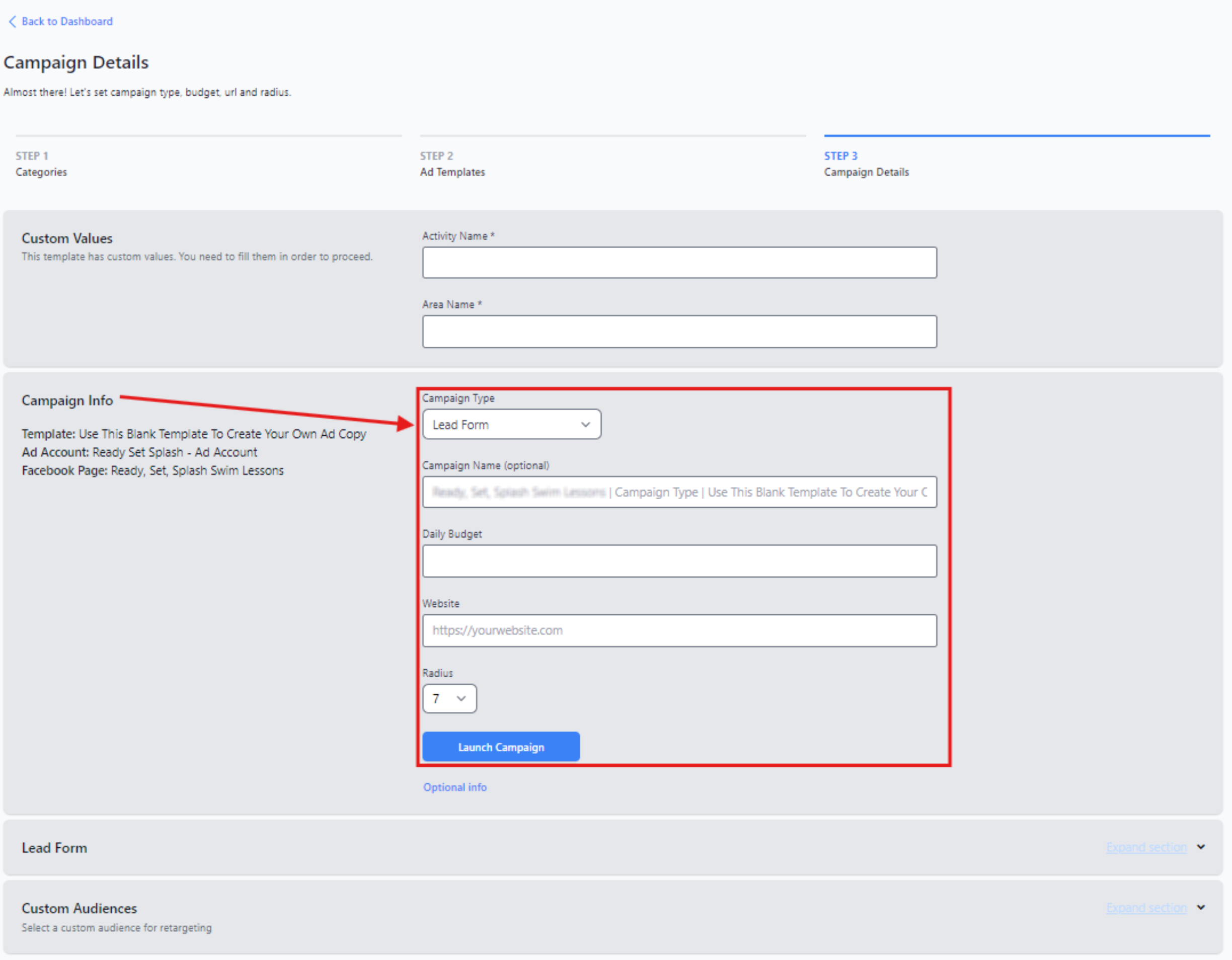This screenshot has height=960, width=1232.
Task: Click the Activity Name input field
Action: (x=679, y=262)
